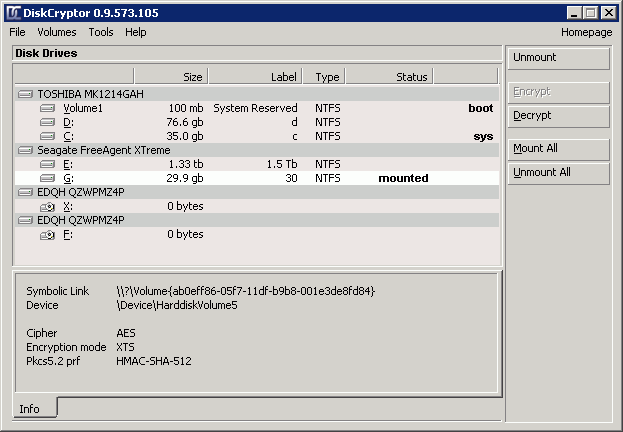Open the File menu
Screen dimensions: 623x432
coord(17,32)
